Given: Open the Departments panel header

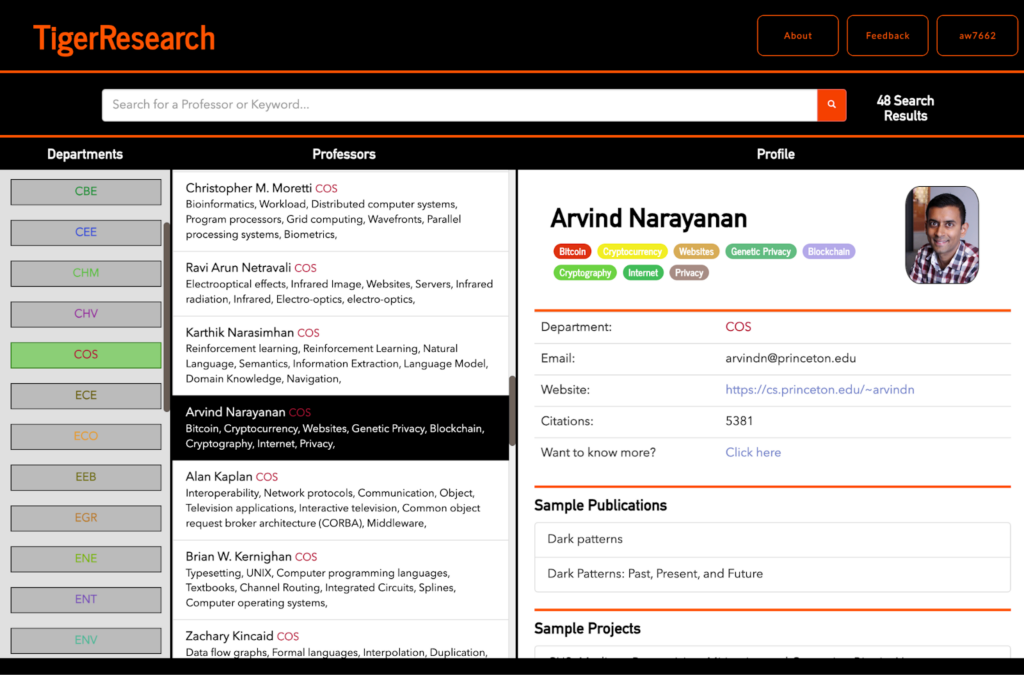Looking at the screenshot, I should [85, 154].
